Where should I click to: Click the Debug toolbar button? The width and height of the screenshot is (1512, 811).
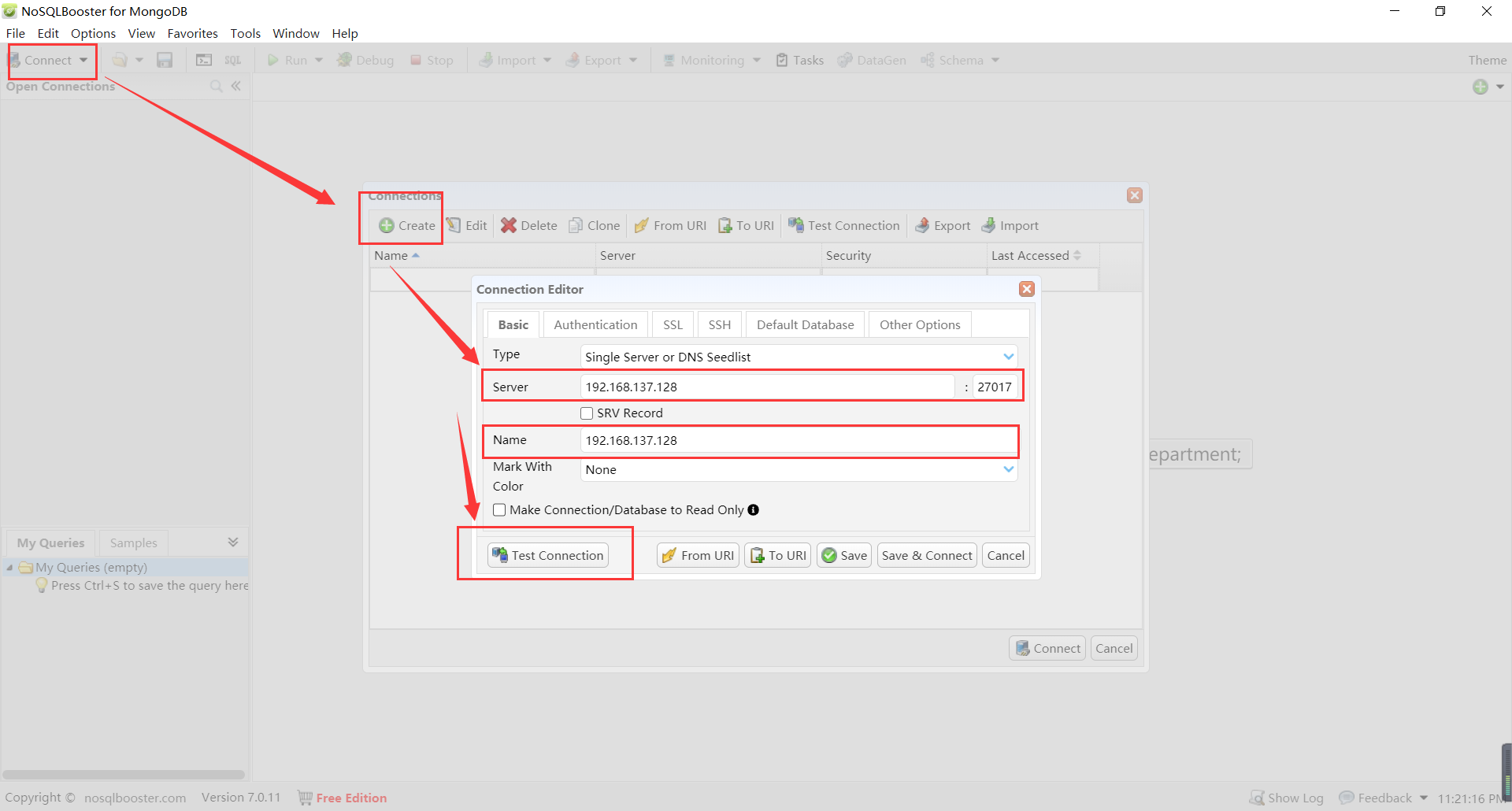[x=365, y=60]
